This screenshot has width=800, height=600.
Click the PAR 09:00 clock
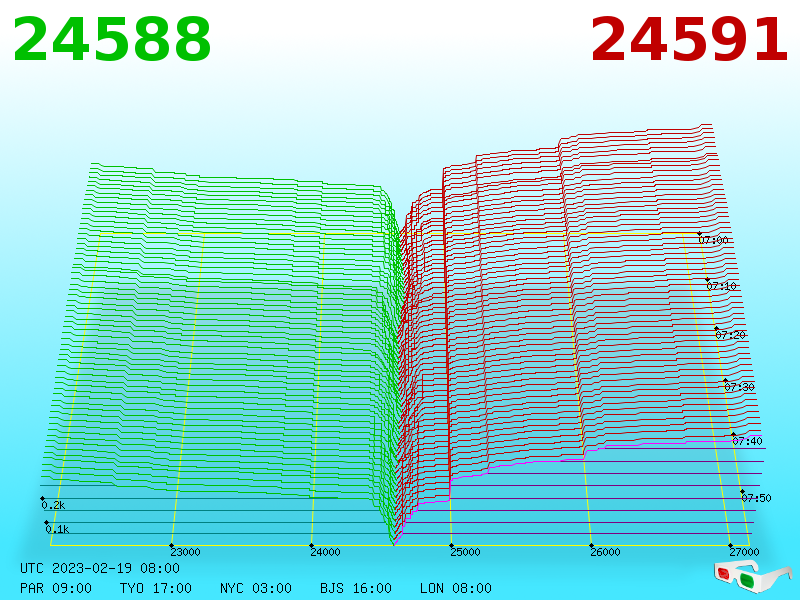pos(56,588)
